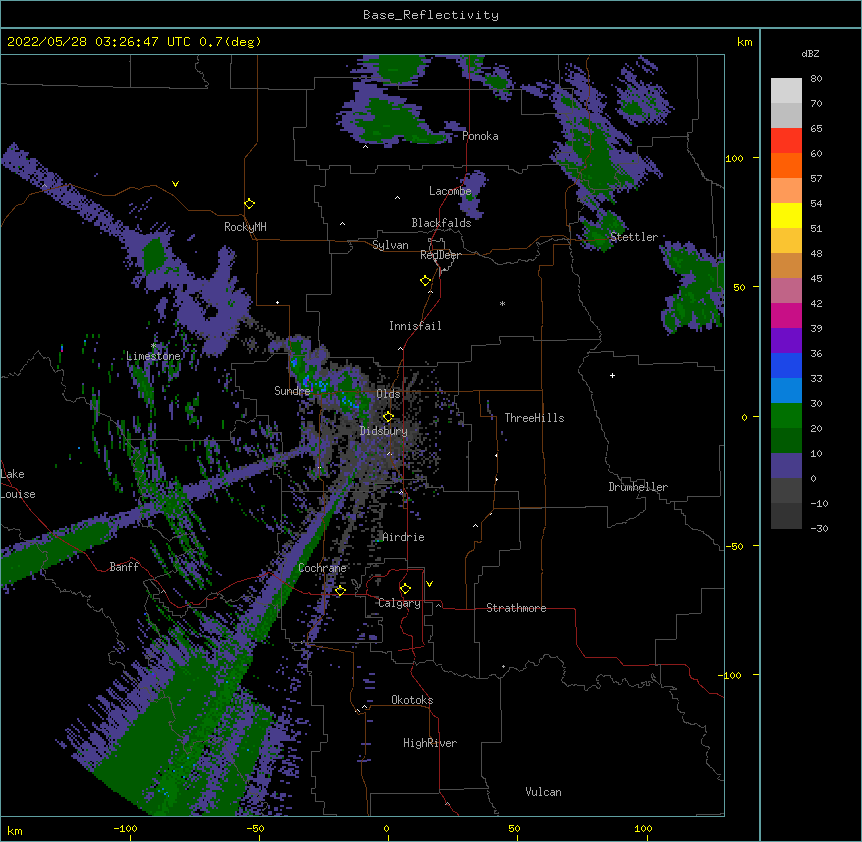This screenshot has width=862, height=842.
Task: Click the yellow marker beside Olds
Action: (388, 417)
